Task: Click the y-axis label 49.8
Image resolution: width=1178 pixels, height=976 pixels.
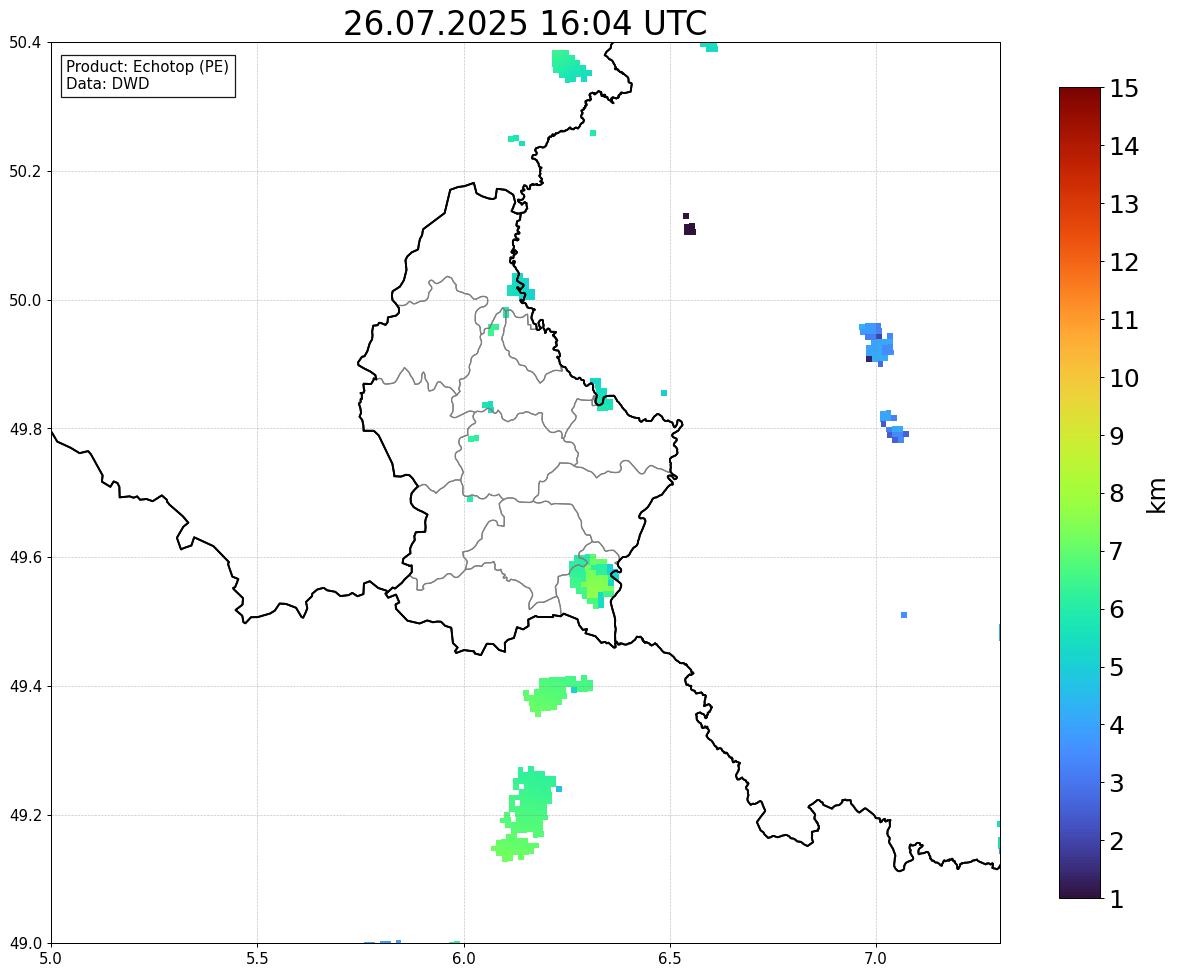Action: 25,429
